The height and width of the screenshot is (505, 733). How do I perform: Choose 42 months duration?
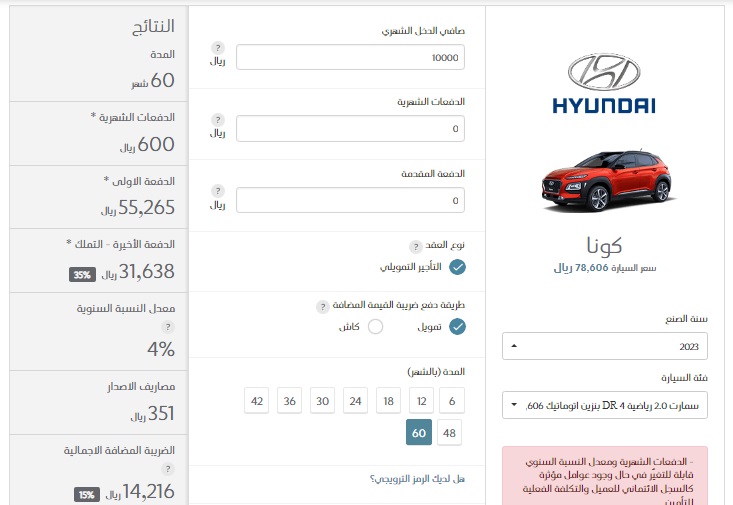257,400
